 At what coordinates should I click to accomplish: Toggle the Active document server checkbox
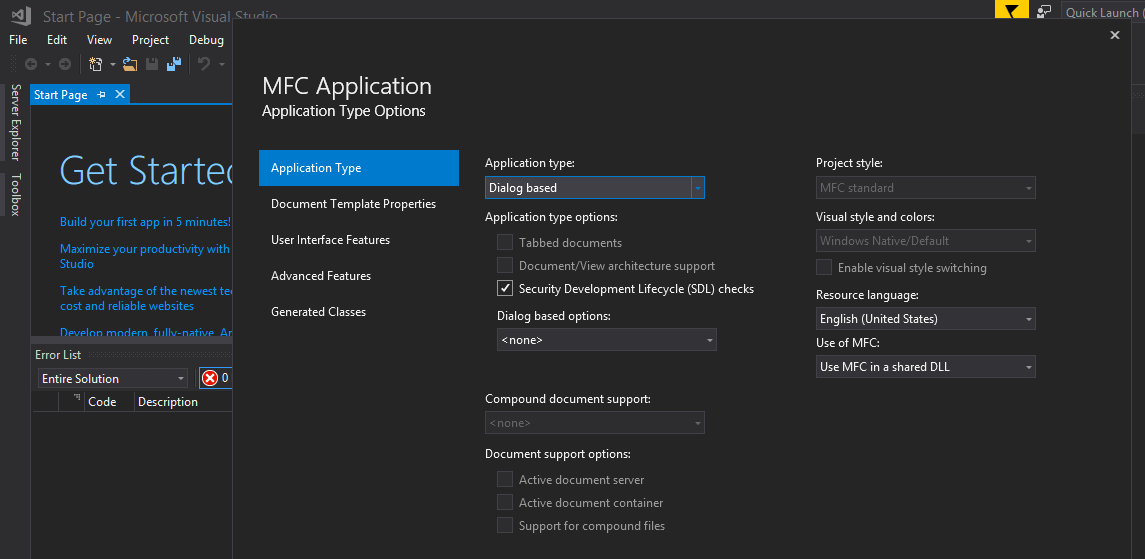pyautogui.click(x=505, y=479)
